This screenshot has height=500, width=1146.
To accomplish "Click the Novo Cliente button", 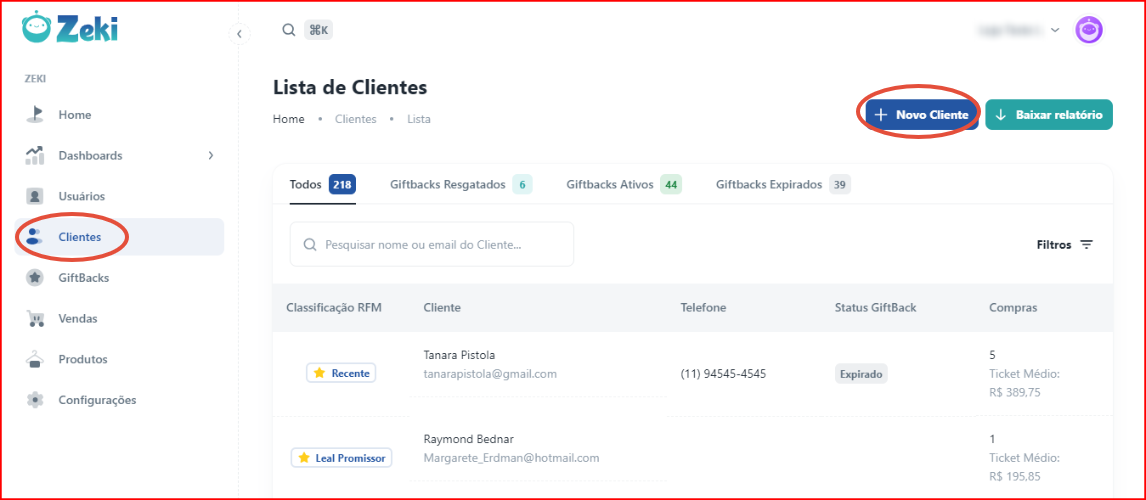I will point(922,115).
